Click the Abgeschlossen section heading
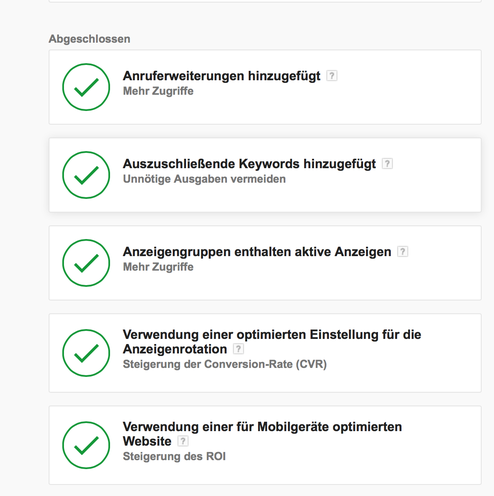The height and width of the screenshot is (496, 494). click(x=90, y=39)
